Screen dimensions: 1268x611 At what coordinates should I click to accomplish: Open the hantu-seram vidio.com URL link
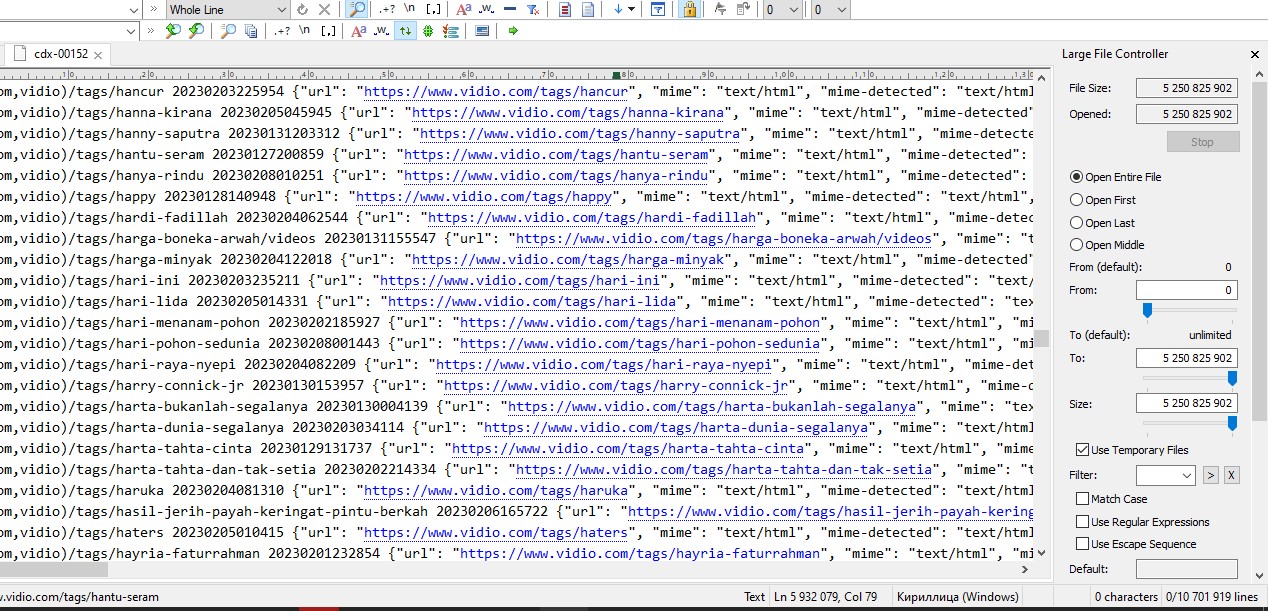pyautogui.click(x=556, y=155)
